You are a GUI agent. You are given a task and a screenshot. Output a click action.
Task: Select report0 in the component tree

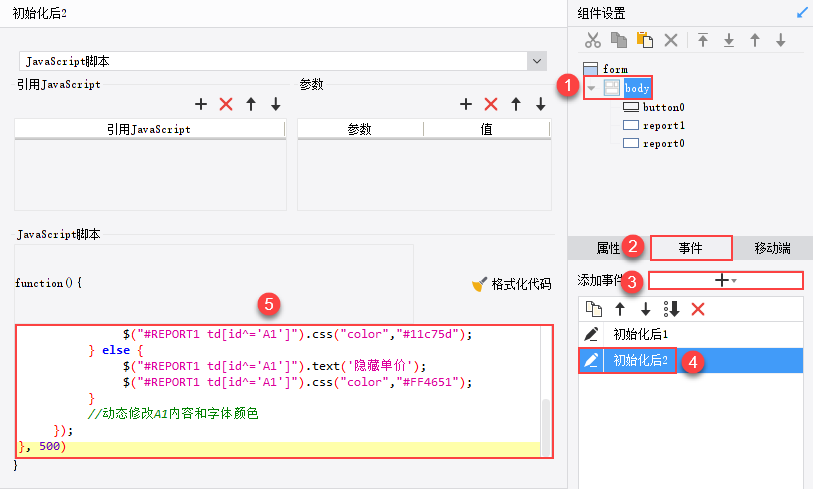pyautogui.click(x=664, y=143)
